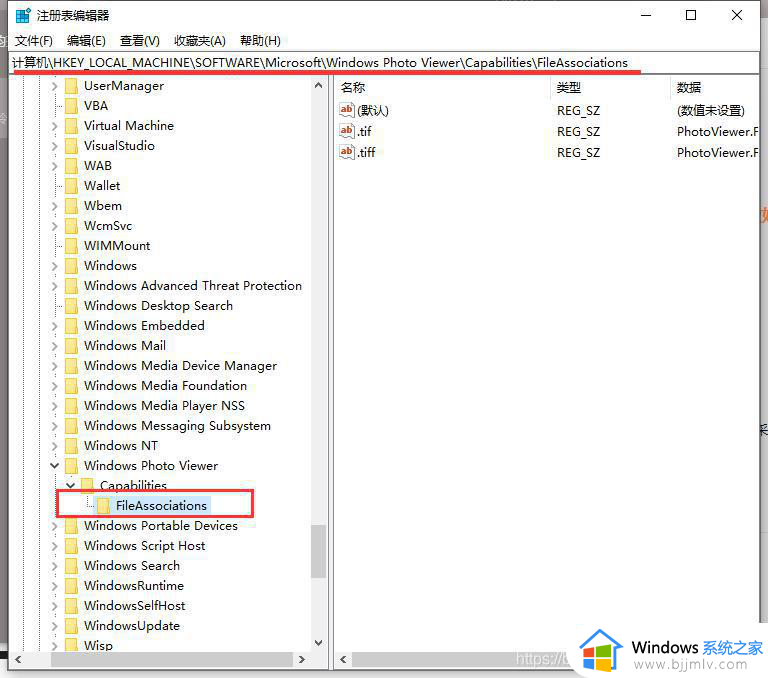Select Windows Advanced Threat Protection key

(193, 286)
